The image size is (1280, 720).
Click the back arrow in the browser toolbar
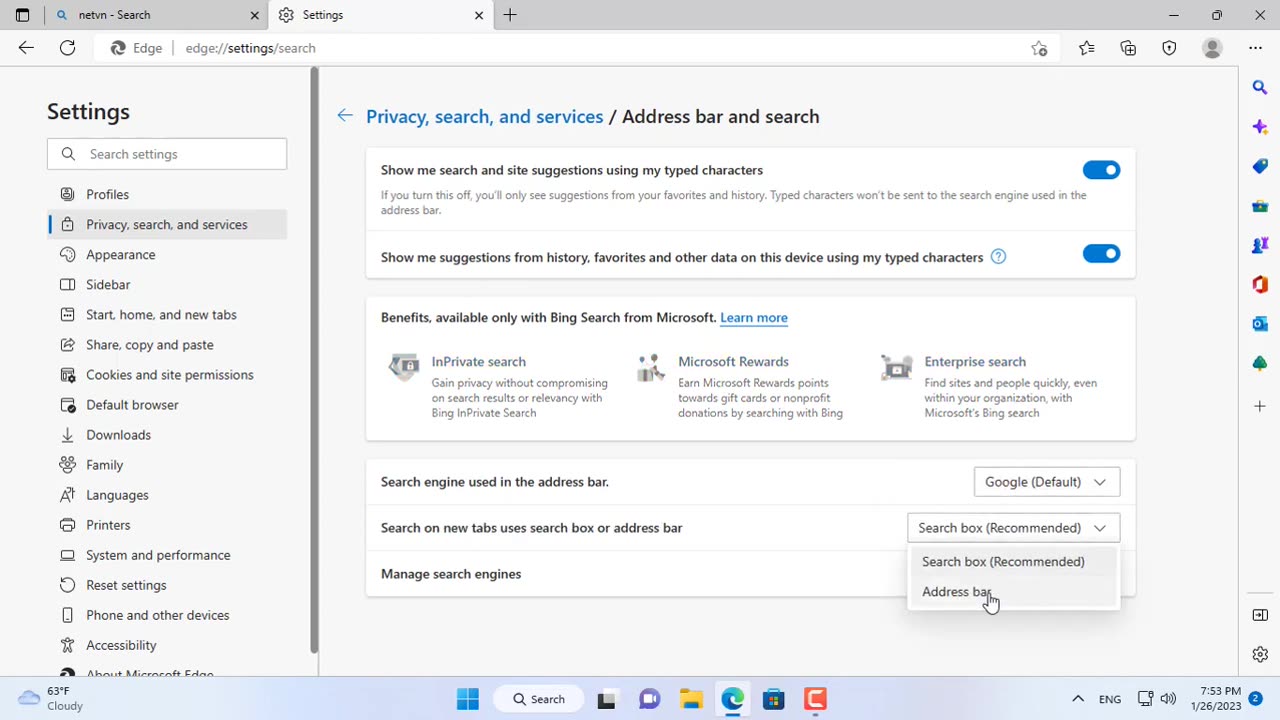(26, 48)
